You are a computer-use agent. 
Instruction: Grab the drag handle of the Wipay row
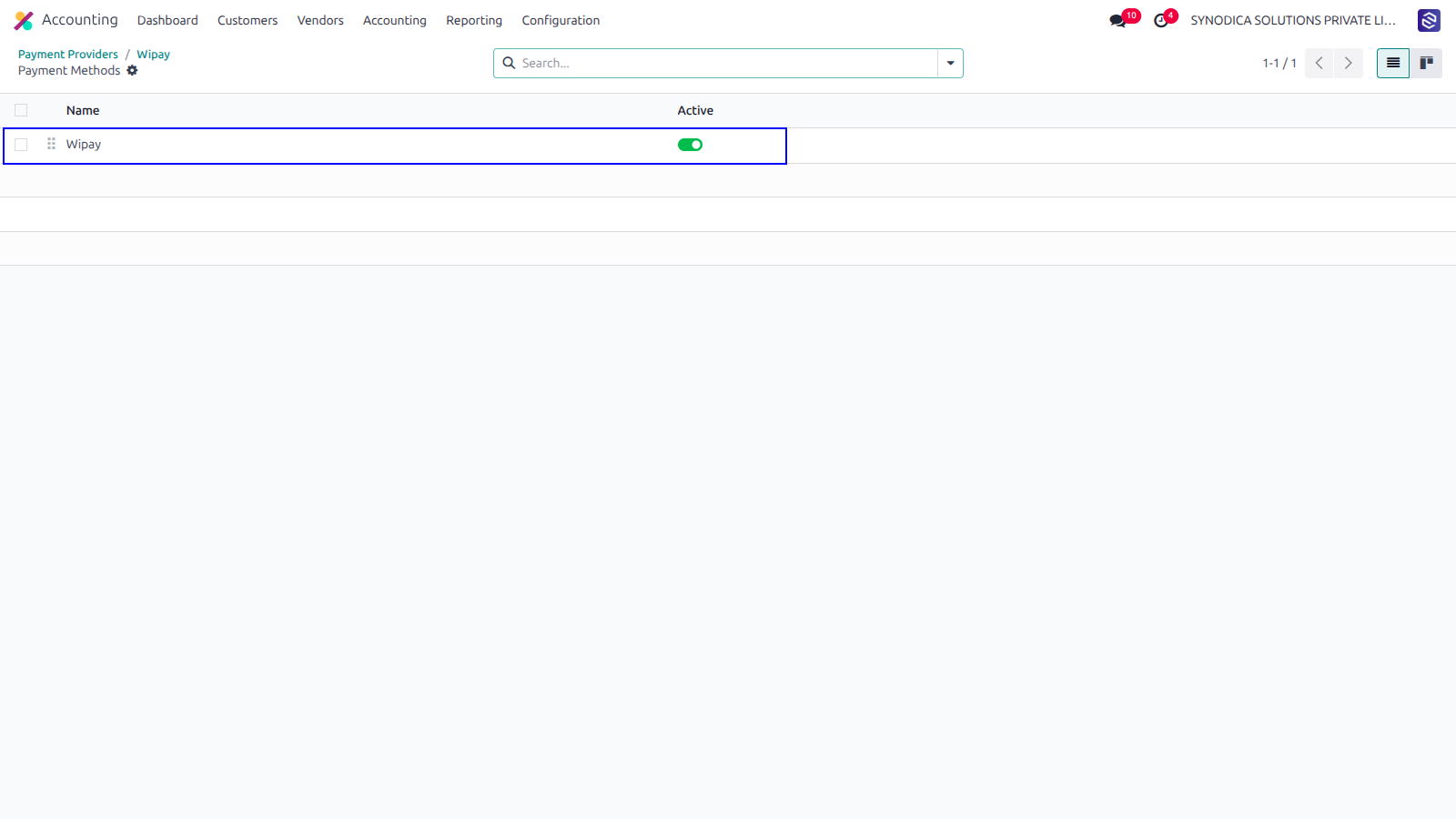point(51,144)
